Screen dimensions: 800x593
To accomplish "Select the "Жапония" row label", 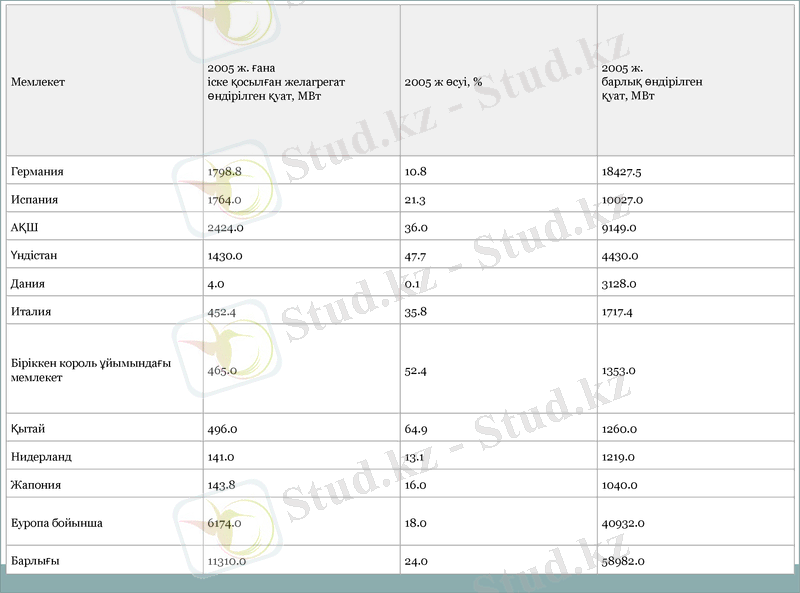I will coord(36,485).
